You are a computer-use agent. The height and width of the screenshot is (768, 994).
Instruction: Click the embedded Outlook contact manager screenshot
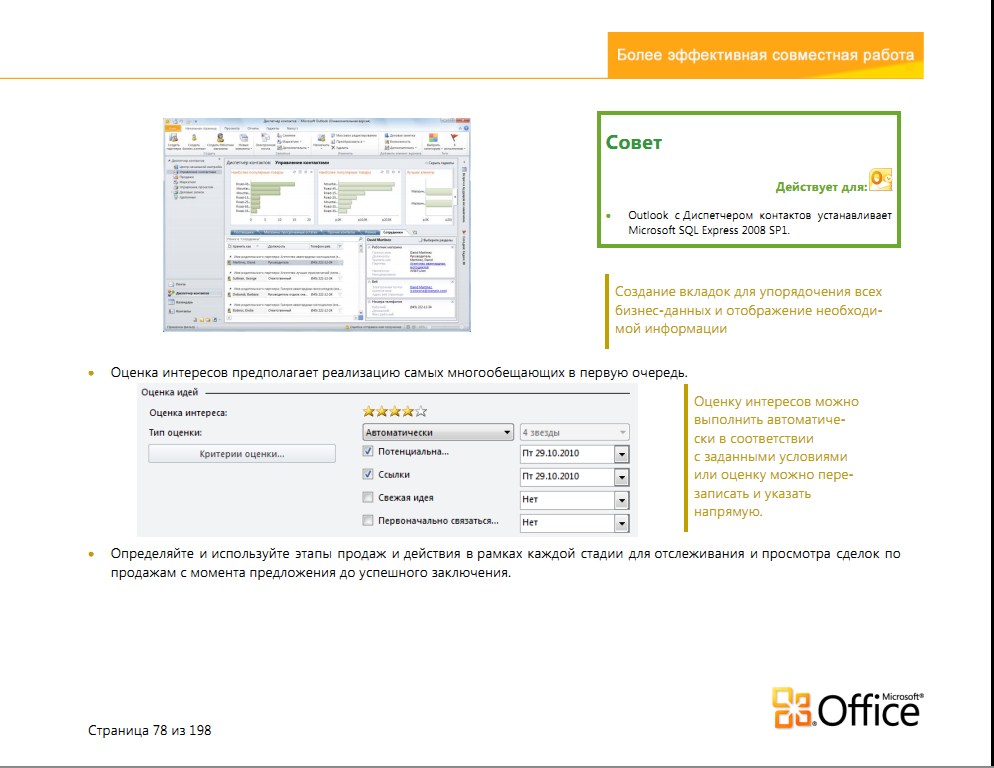pyautogui.click(x=317, y=225)
